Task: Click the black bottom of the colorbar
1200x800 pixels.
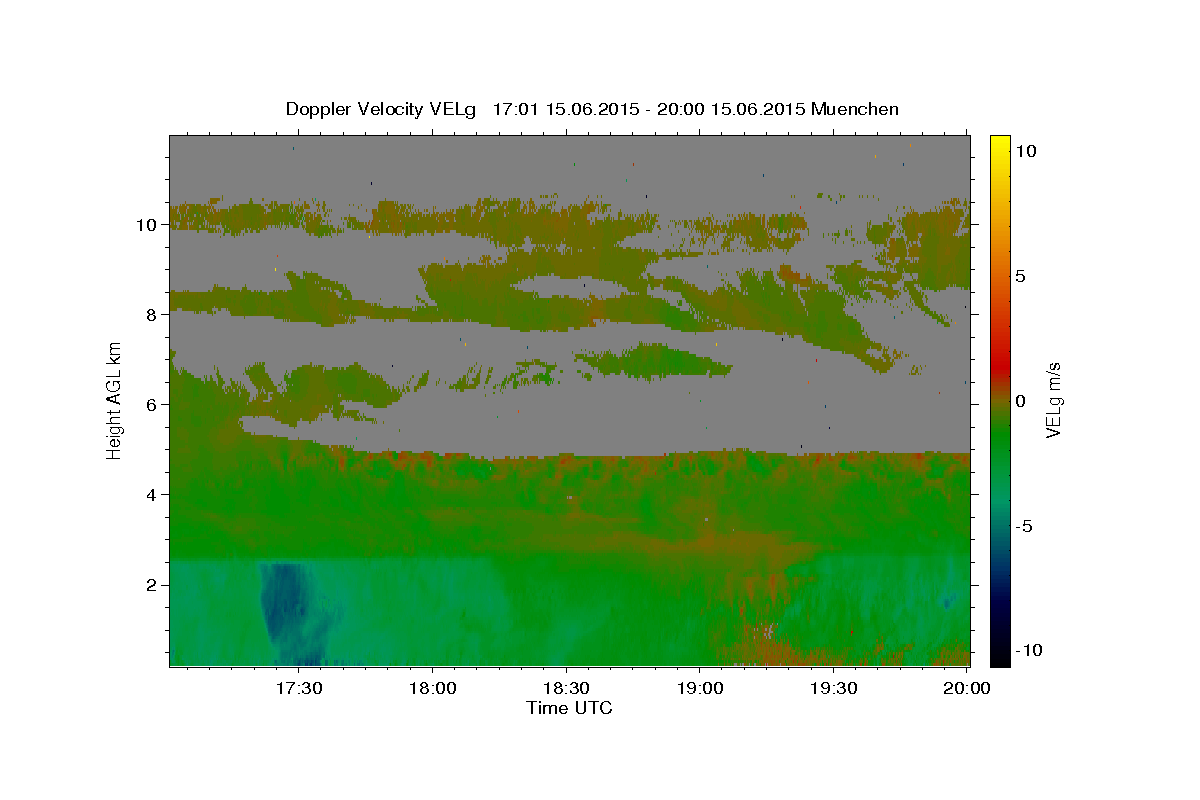Action: (1000, 658)
